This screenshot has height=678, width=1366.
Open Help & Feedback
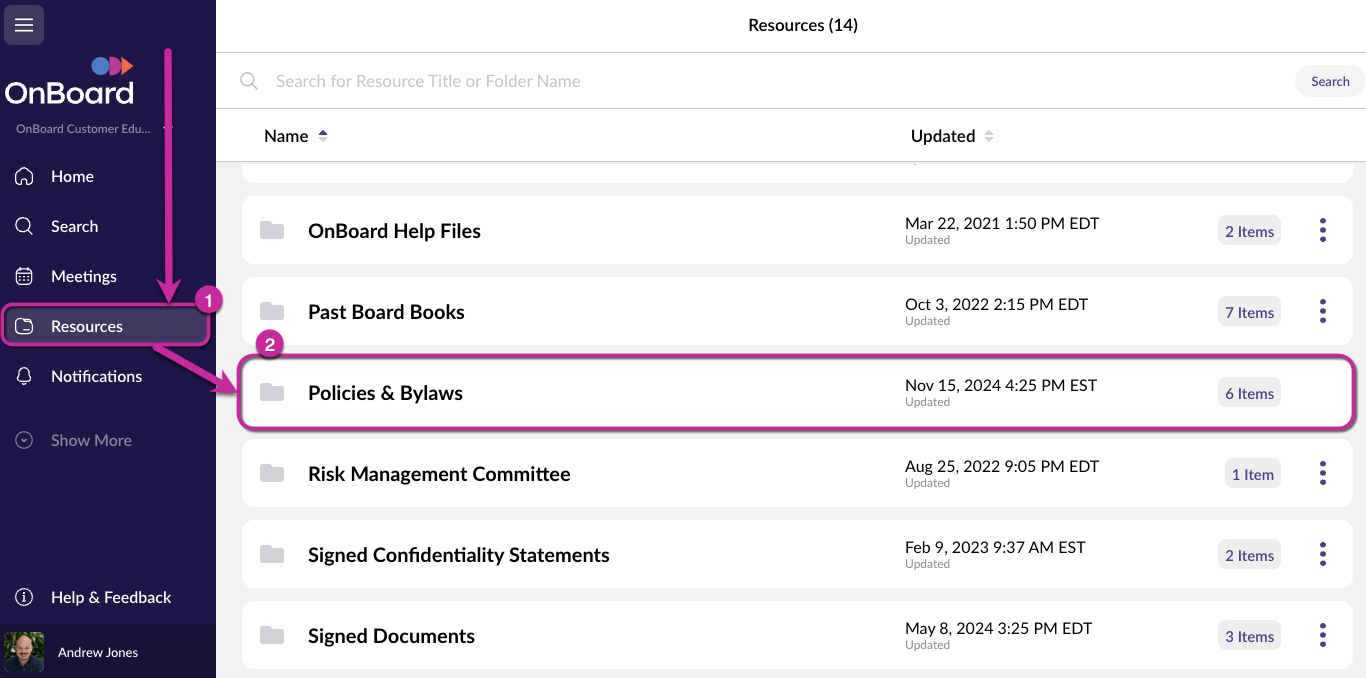(x=110, y=597)
